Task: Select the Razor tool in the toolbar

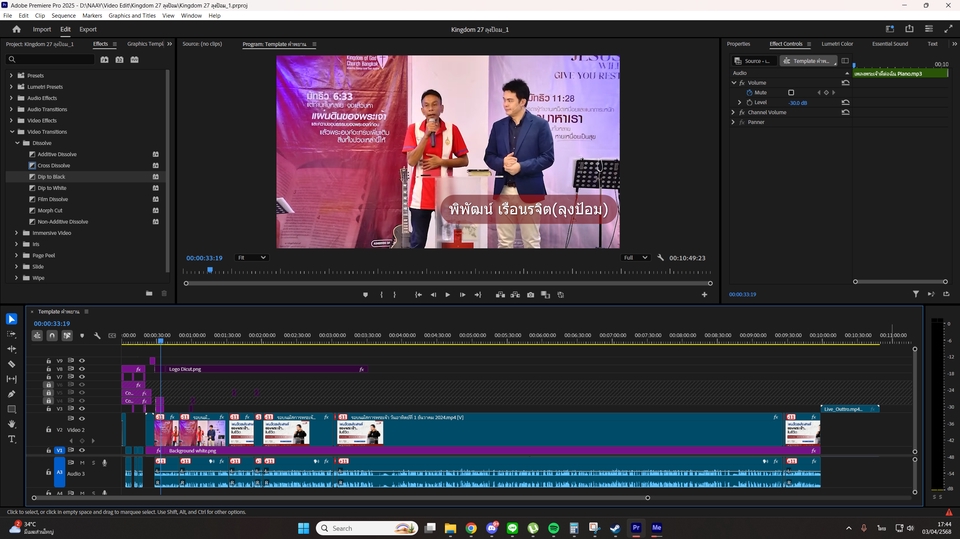Action: tap(12, 364)
